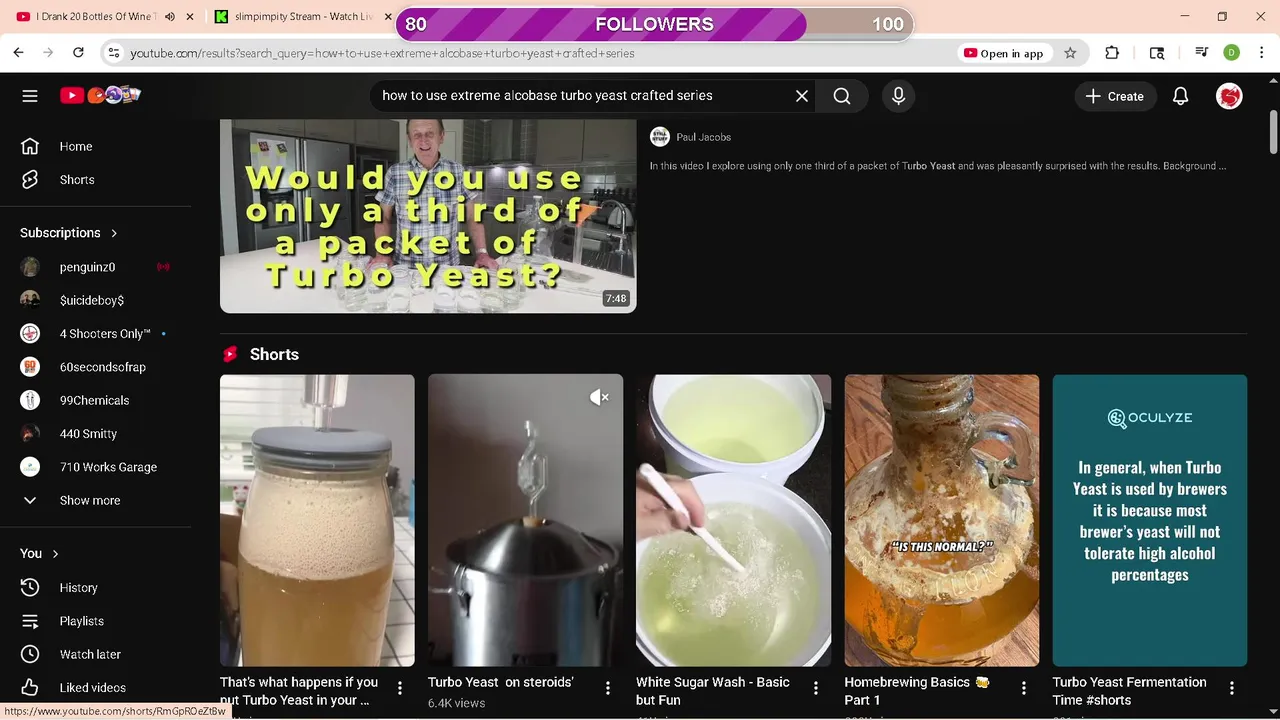Open the notifications bell
Image resolution: width=1280 pixels, height=720 pixels.
[x=1180, y=96]
